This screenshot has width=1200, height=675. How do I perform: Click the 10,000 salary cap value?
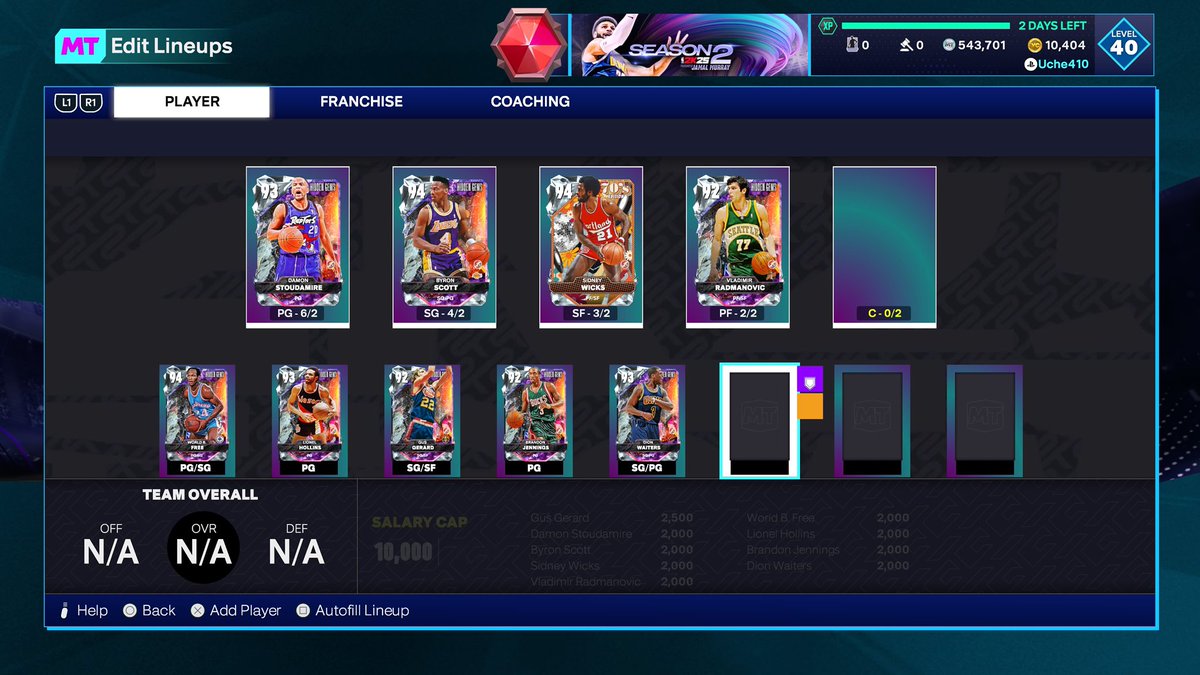pyautogui.click(x=403, y=552)
